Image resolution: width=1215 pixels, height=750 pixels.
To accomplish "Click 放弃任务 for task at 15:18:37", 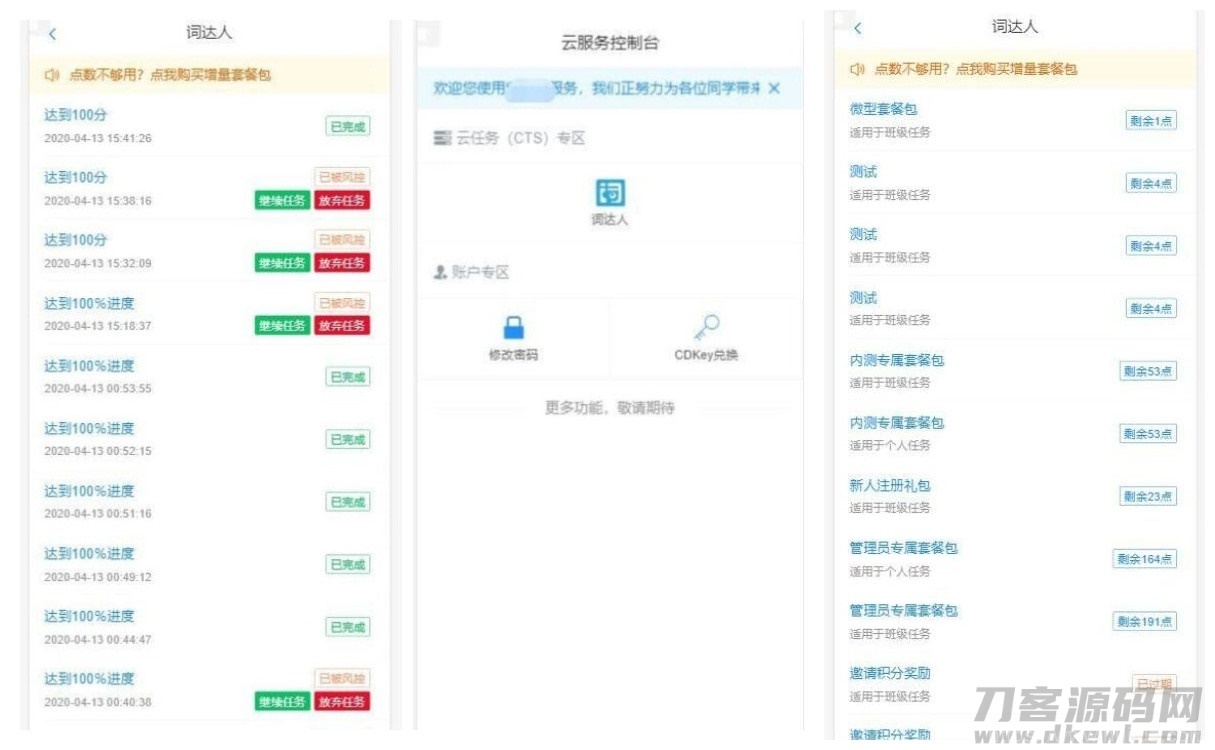I will click(x=342, y=325).
